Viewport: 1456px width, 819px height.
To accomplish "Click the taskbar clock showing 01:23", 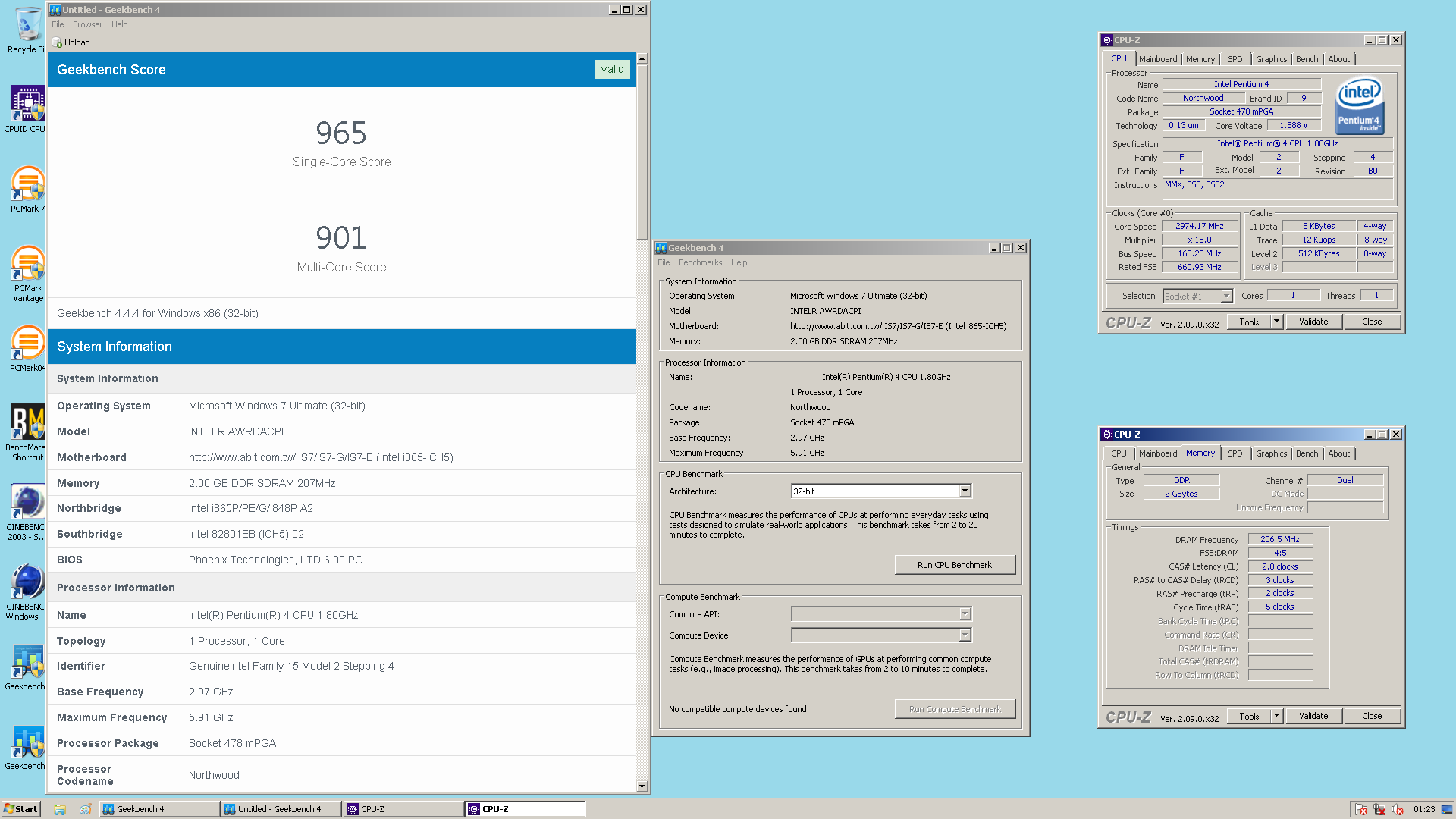I will [x=1424, y=809].
